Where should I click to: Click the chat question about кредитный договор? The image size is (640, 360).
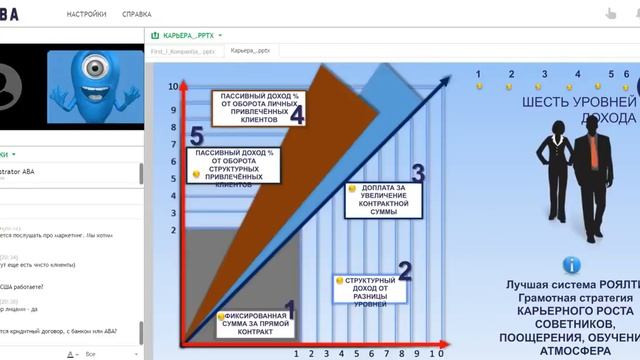pos(58,331)
